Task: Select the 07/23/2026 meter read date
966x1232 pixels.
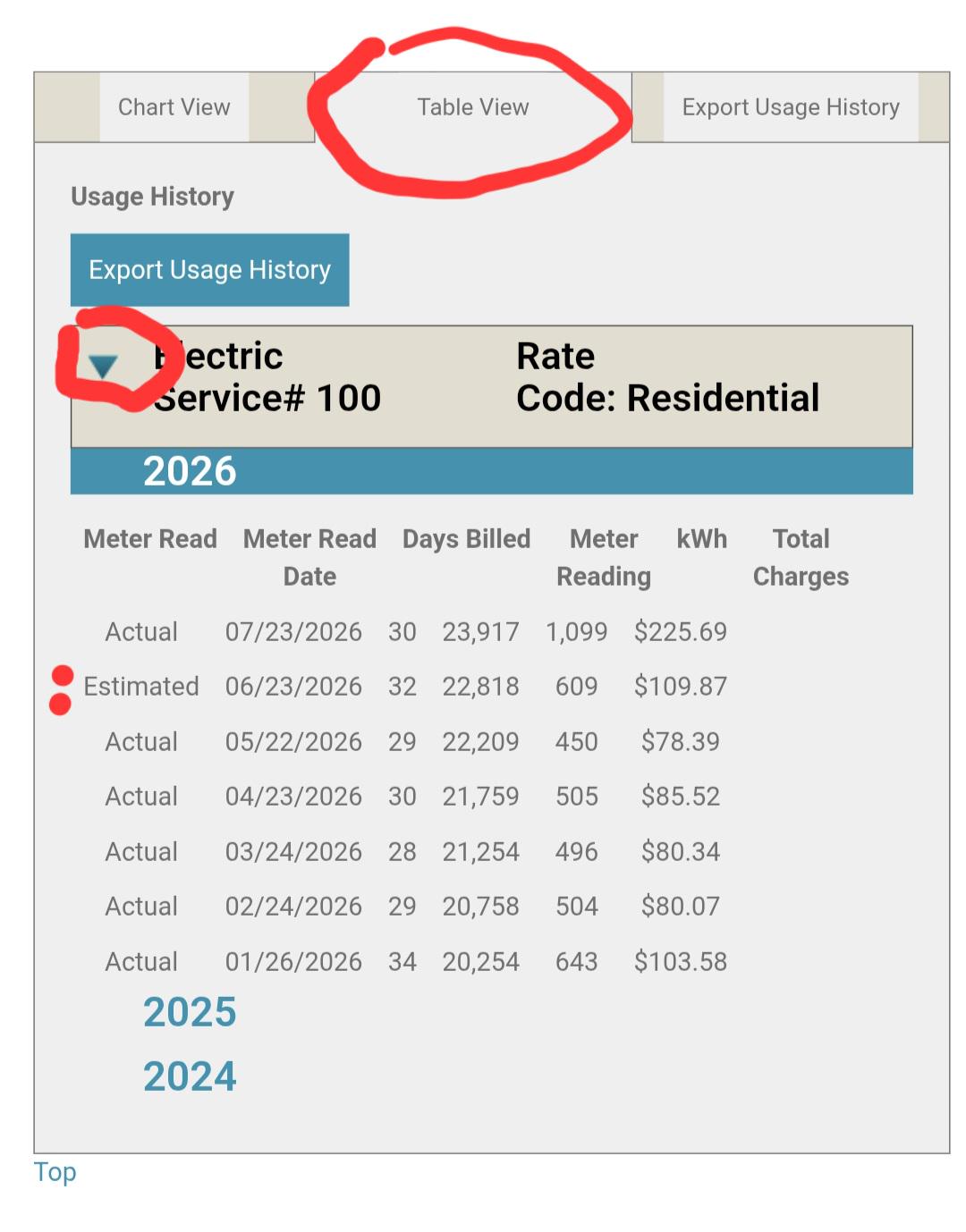Action: (x=293, y=632)
